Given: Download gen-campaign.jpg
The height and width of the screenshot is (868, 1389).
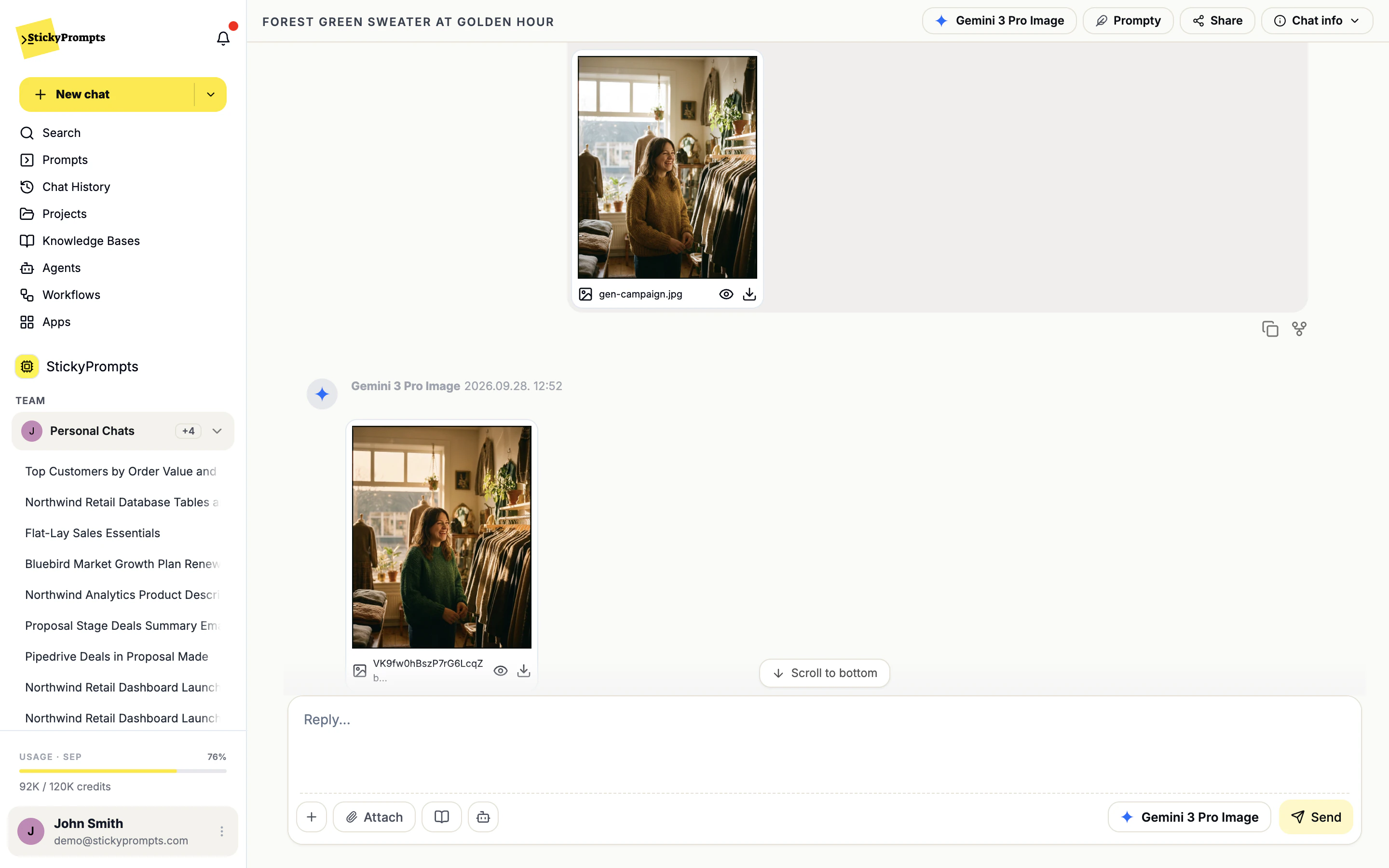Looking at the screenshot, I should click(x=749, y=294).
